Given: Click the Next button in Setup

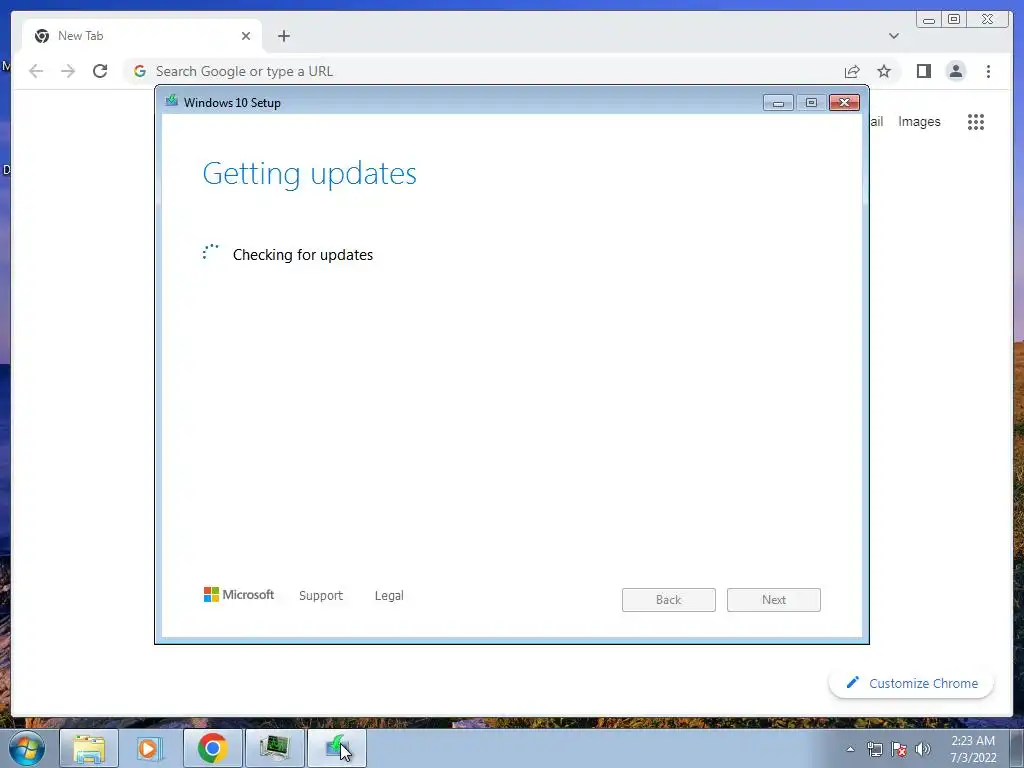Looking at the screenshot, I should (774, 600).
